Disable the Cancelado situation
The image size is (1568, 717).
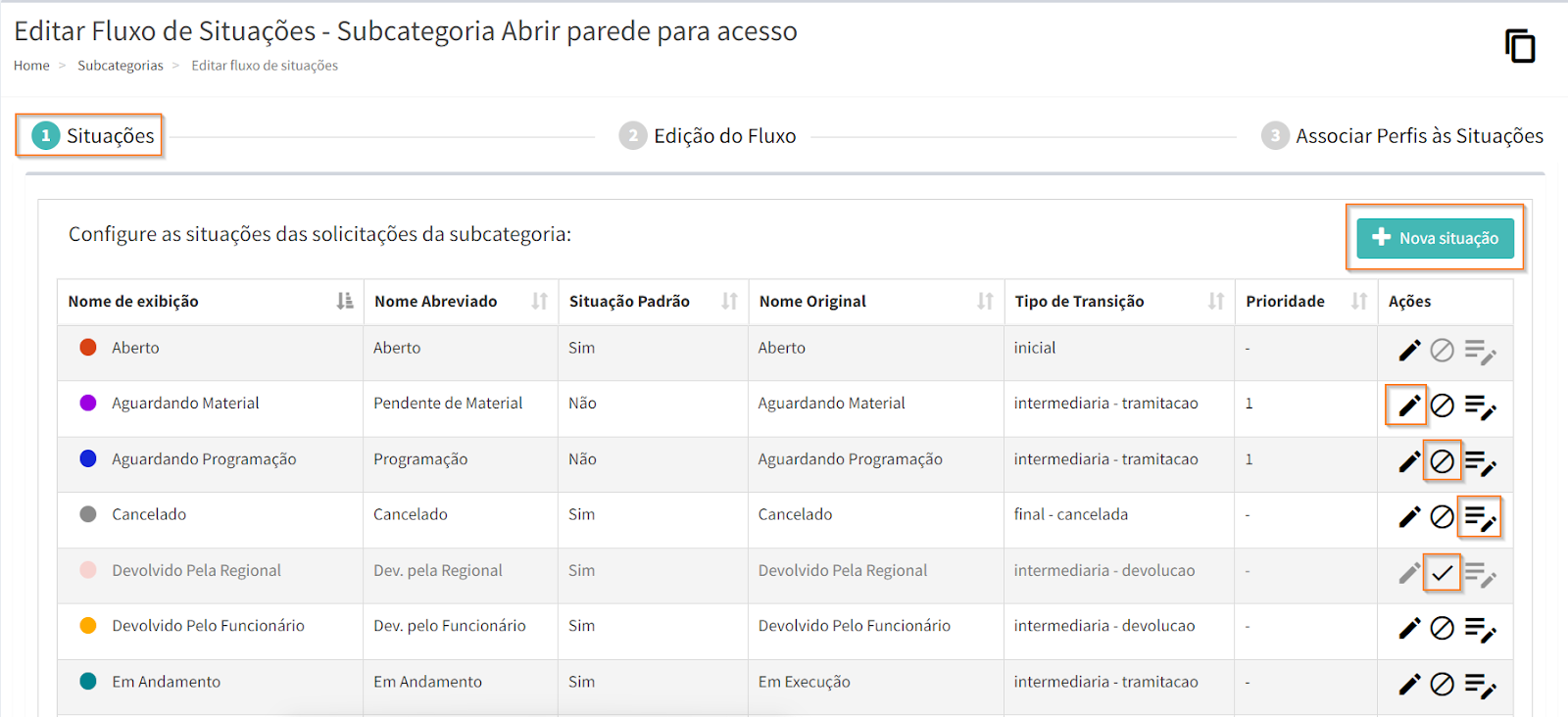1442,517
